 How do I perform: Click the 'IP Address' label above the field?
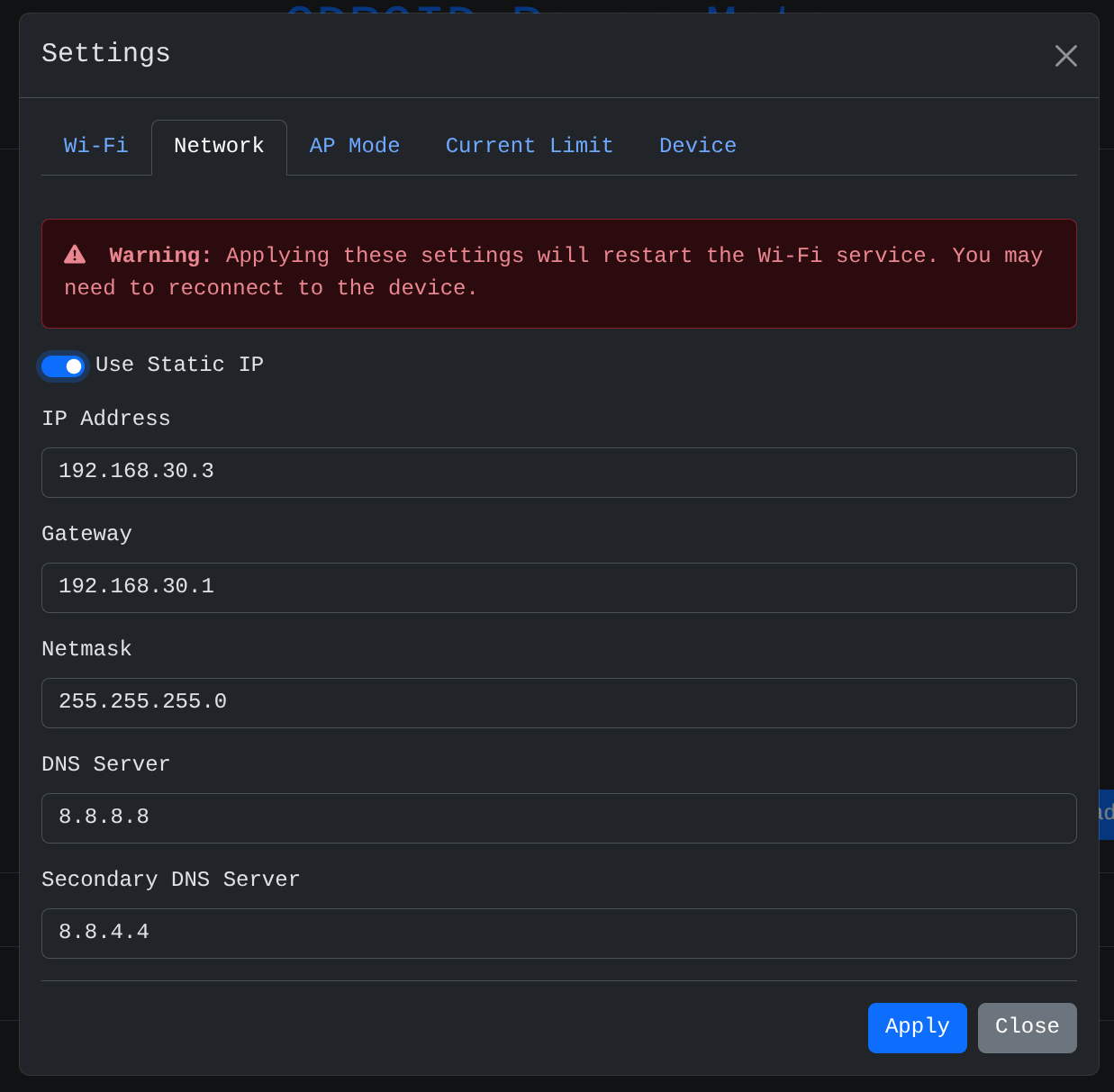pos(105,419)
